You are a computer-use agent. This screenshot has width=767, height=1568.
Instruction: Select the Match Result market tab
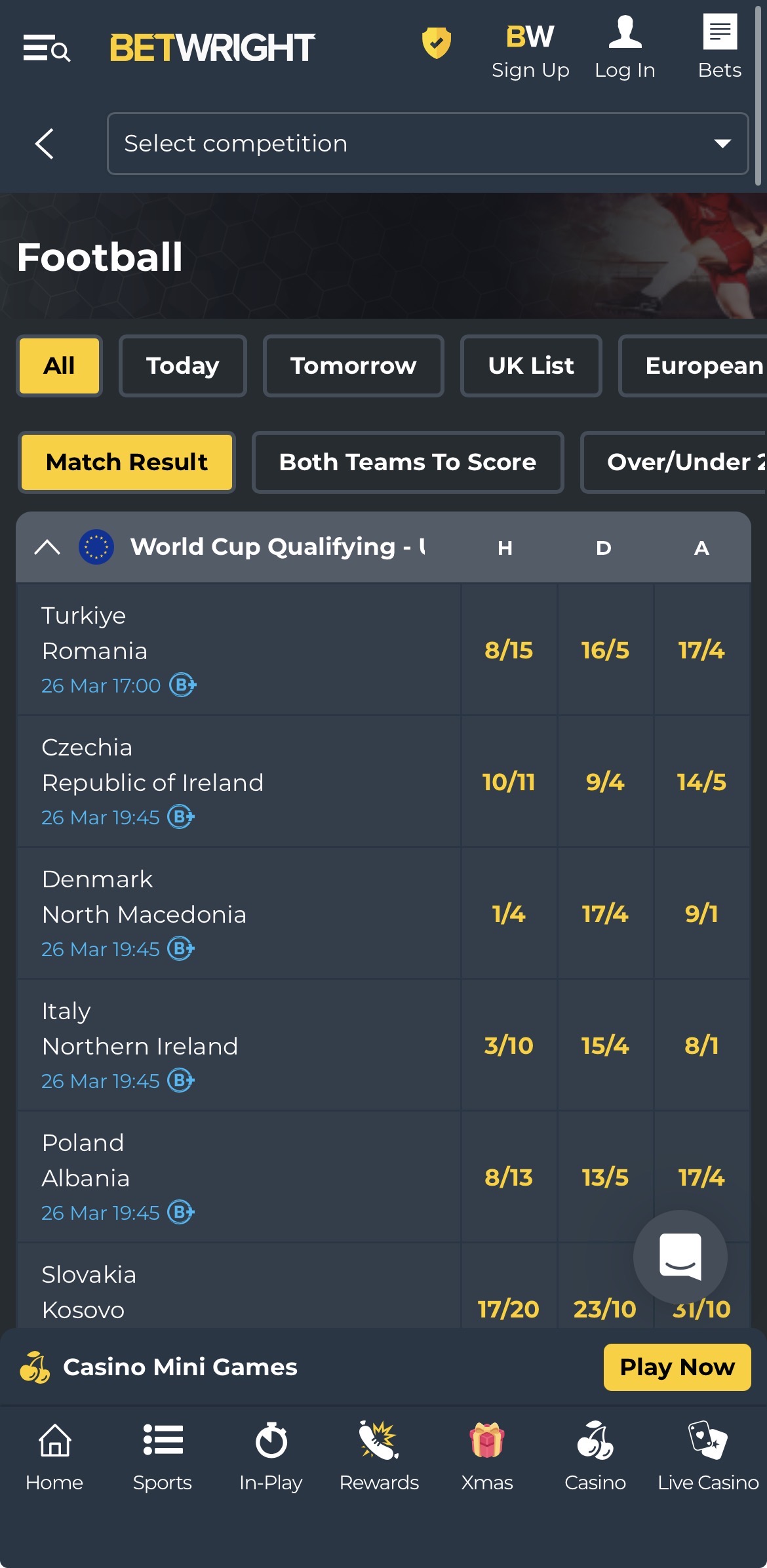[127, 462]
